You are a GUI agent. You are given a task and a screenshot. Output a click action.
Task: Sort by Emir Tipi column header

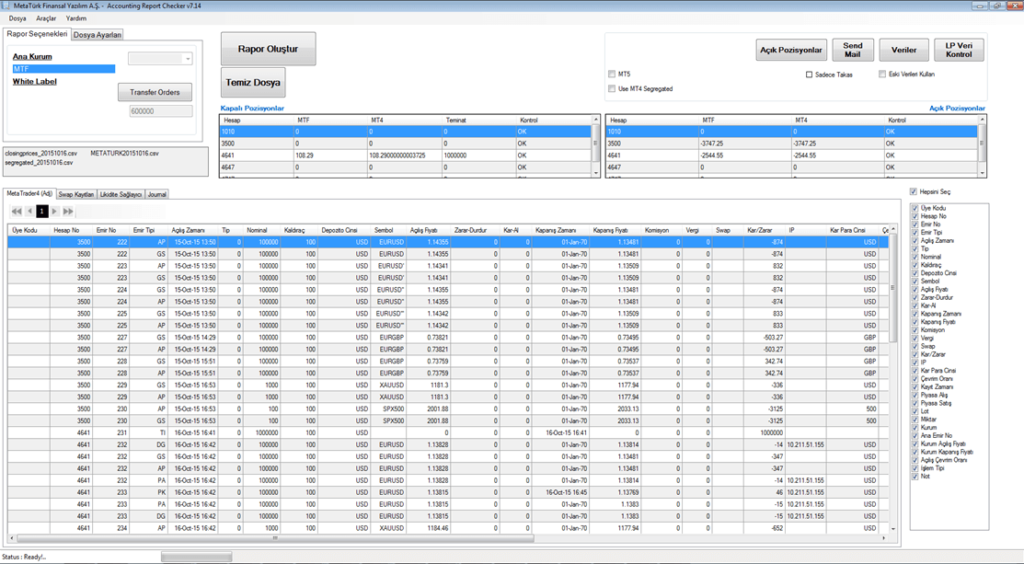[149, 230]
